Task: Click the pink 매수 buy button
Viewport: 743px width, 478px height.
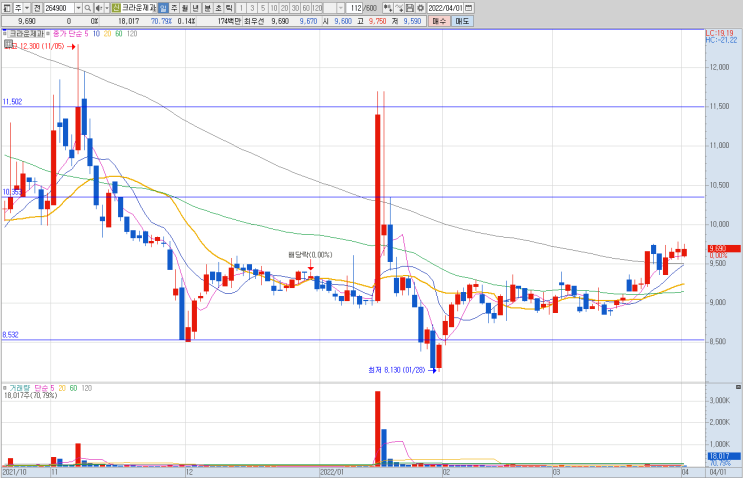Action: [439, 21]
